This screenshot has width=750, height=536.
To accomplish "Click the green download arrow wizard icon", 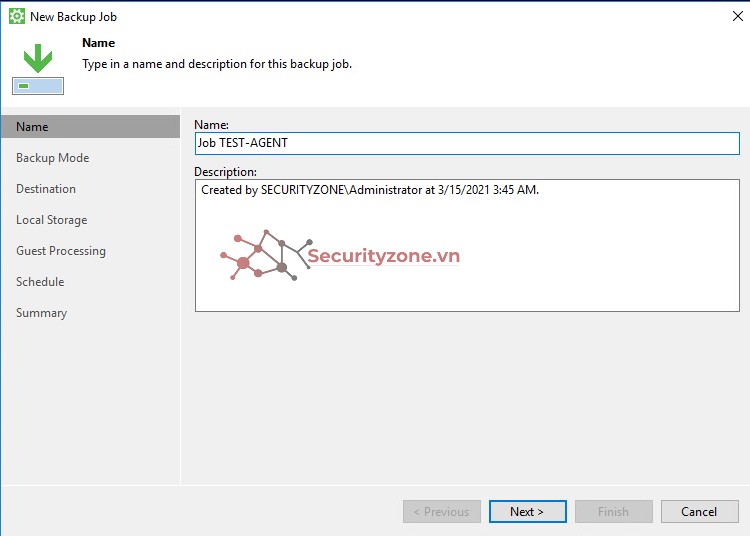I will 38,69.
